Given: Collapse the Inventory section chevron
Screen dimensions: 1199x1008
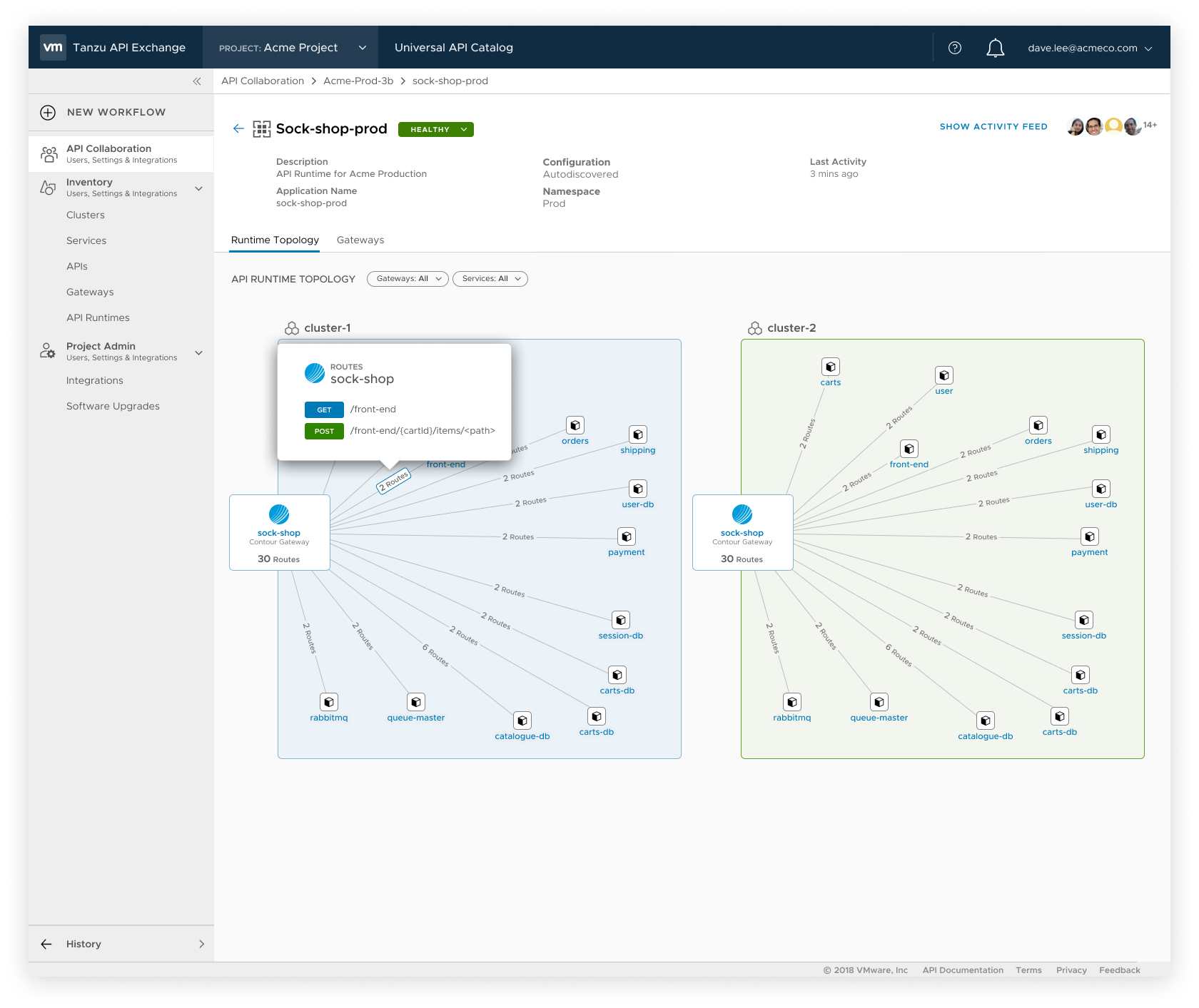Looking at the screenshot, I should click(x=199, y=188).
